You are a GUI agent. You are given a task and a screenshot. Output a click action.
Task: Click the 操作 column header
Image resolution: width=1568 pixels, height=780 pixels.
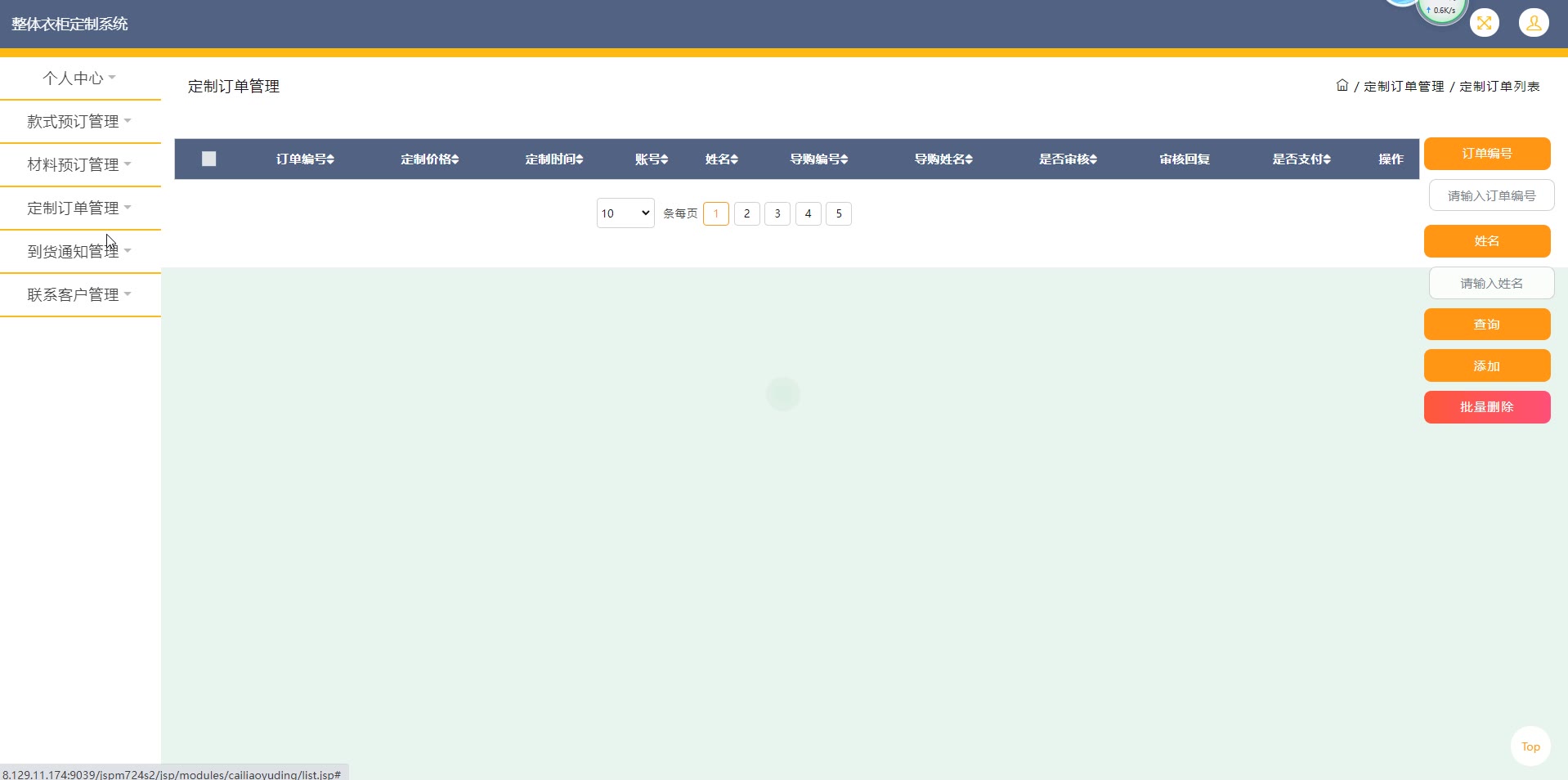(1391, 159)
